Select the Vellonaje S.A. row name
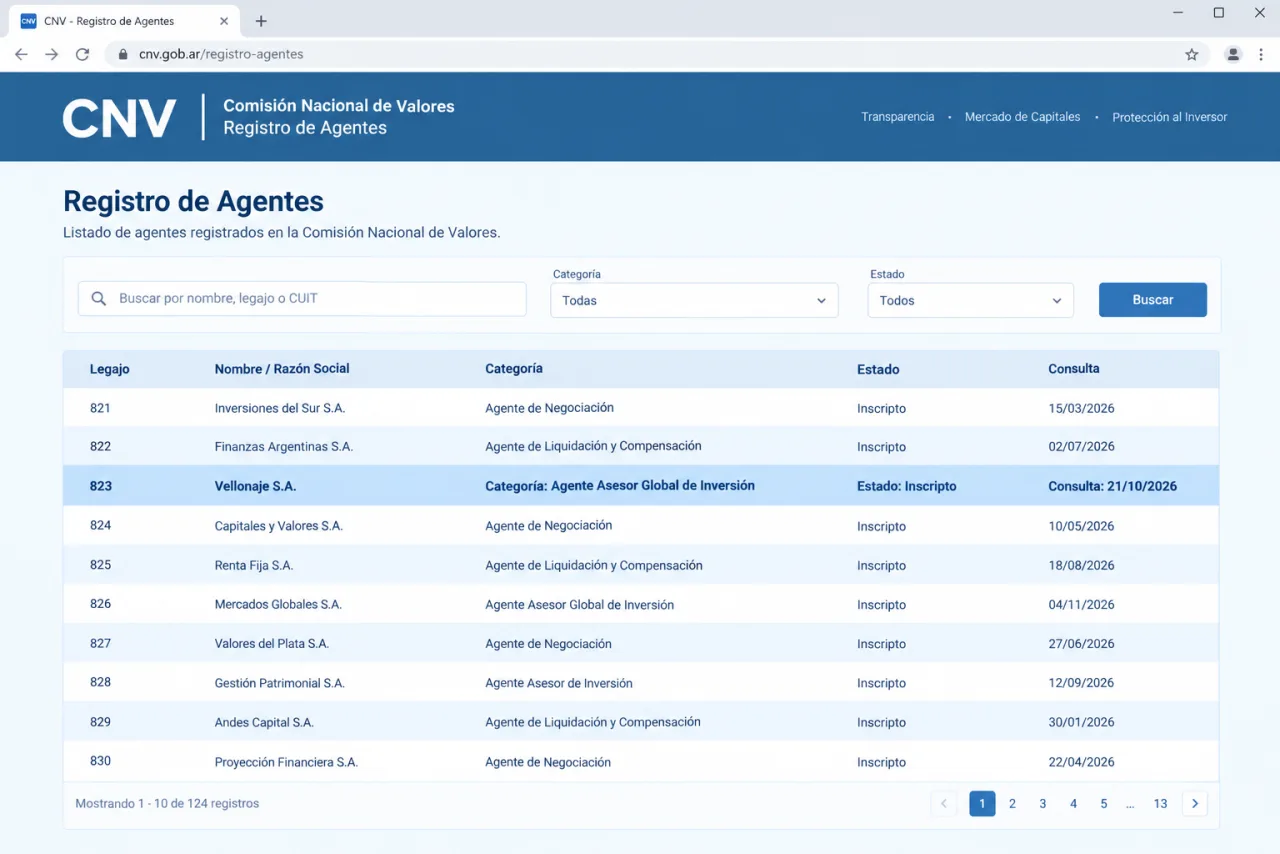 [255, 486]
